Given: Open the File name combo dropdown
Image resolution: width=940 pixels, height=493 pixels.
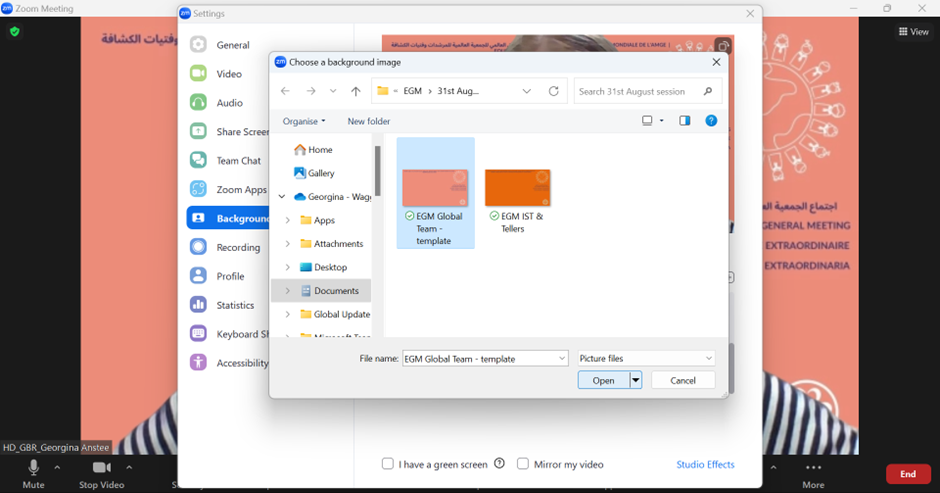Looking at the screenshot, I should tap(562, 359).
